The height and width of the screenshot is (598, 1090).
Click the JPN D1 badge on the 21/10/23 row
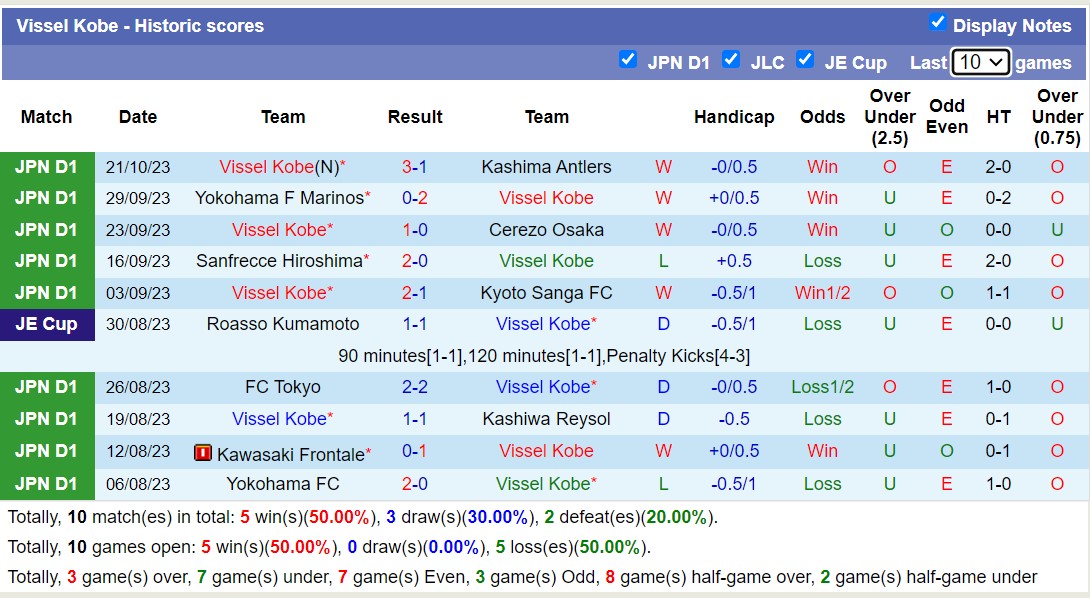click(x=45, y=166)
